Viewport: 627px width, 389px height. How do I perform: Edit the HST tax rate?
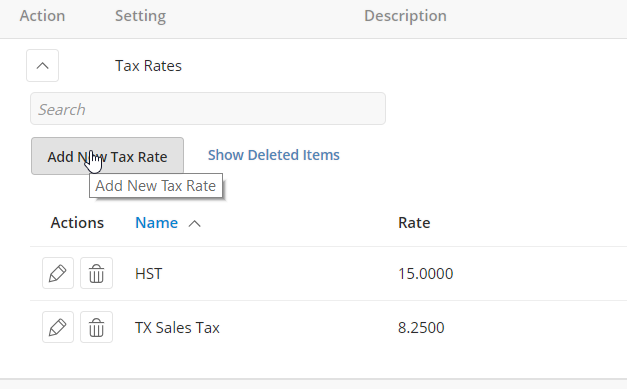click(58, 273)
